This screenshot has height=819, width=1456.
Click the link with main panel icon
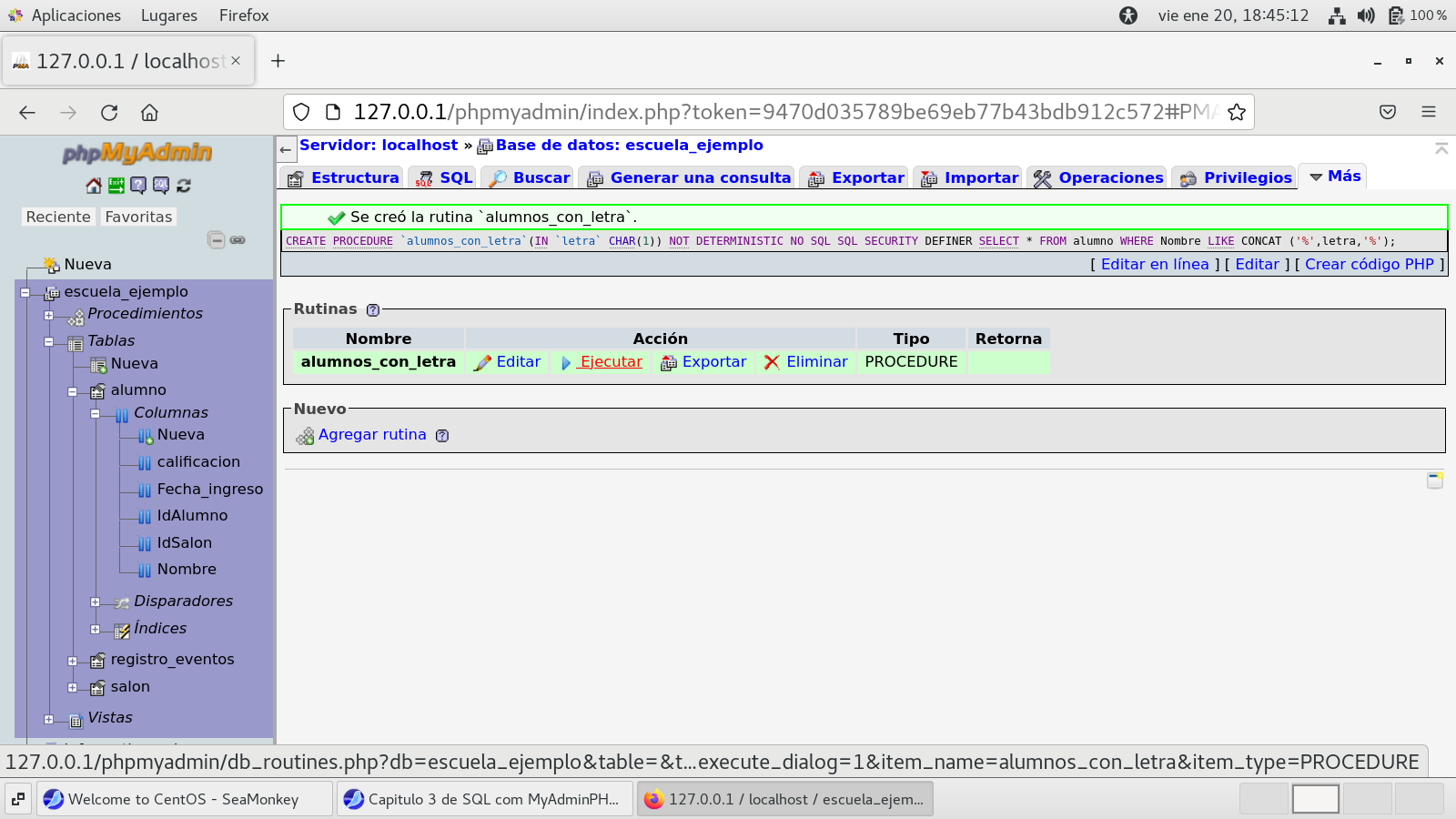[x=238, y=240]
